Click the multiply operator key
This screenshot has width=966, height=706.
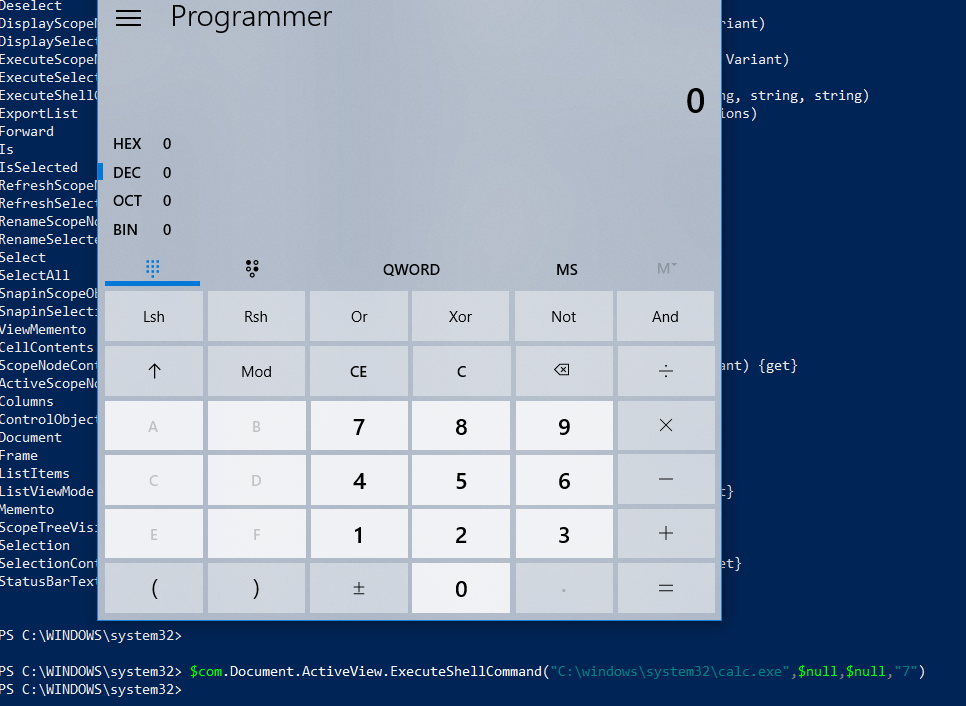click(x=665, y=425)
